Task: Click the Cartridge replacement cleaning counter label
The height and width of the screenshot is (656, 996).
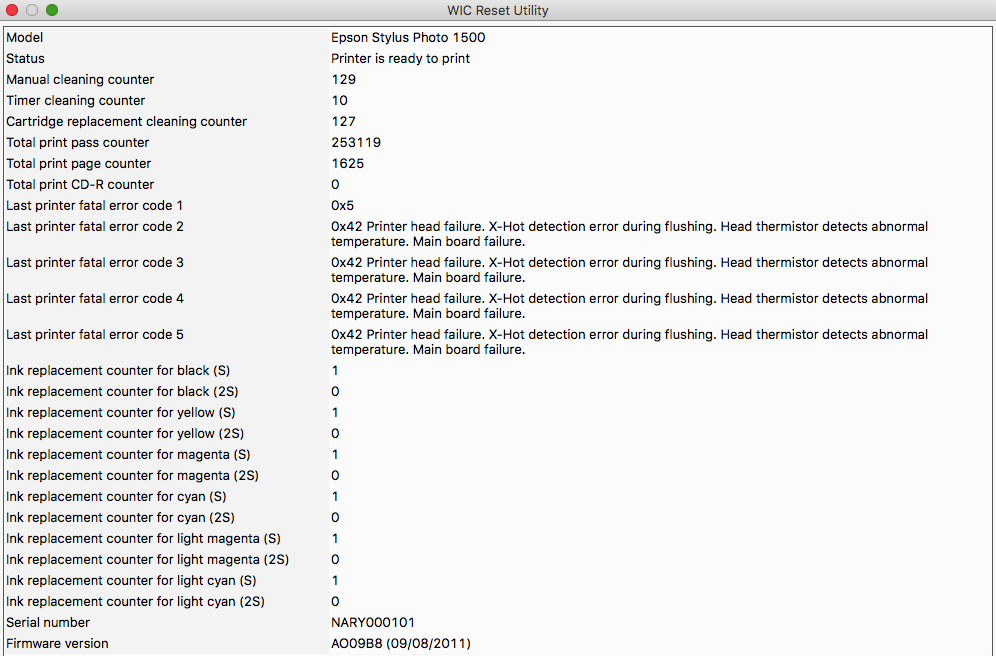Action: pyautogui.click(x=126, y=121)
